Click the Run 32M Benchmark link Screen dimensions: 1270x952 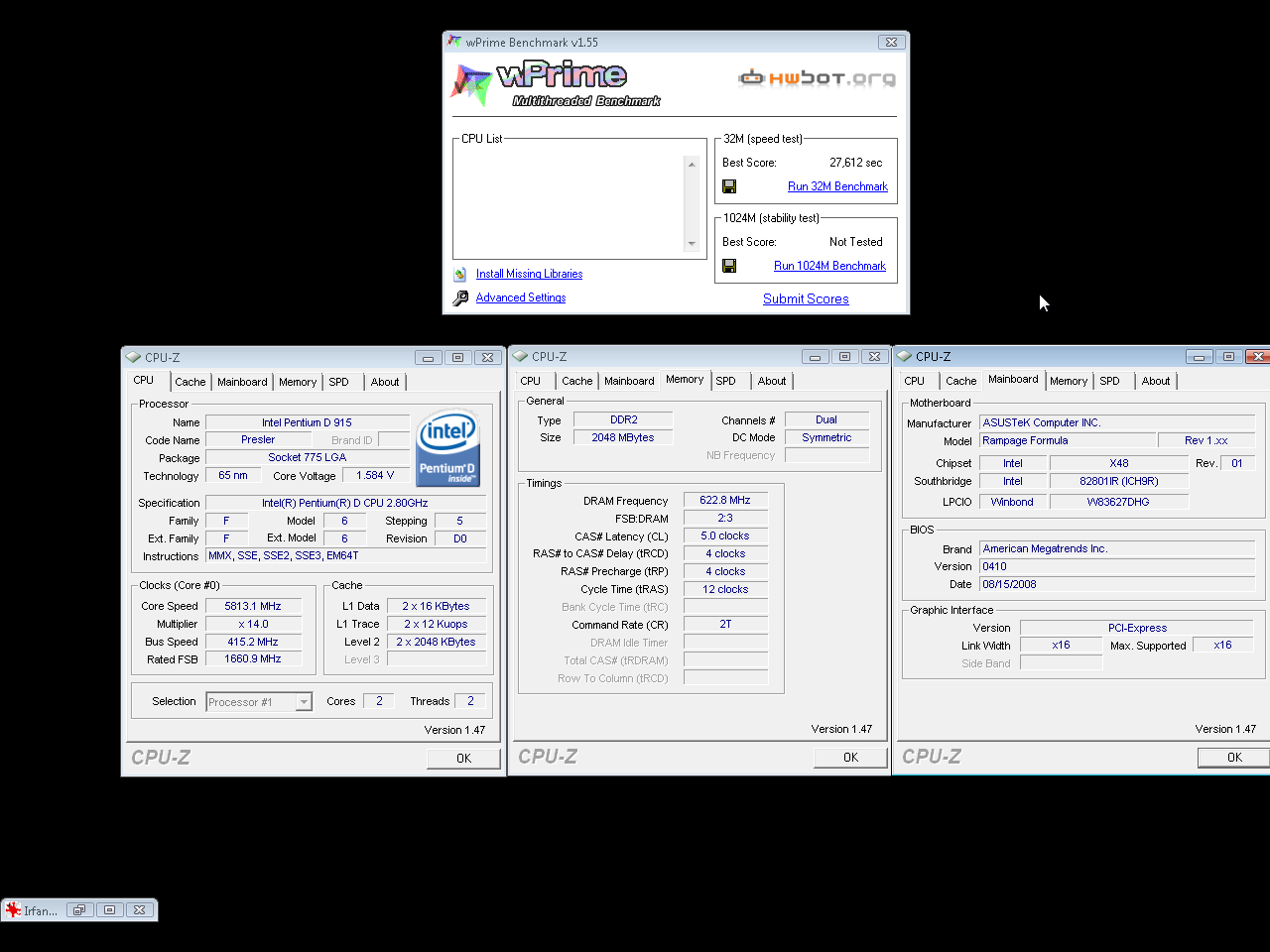[x=837, y=186]
